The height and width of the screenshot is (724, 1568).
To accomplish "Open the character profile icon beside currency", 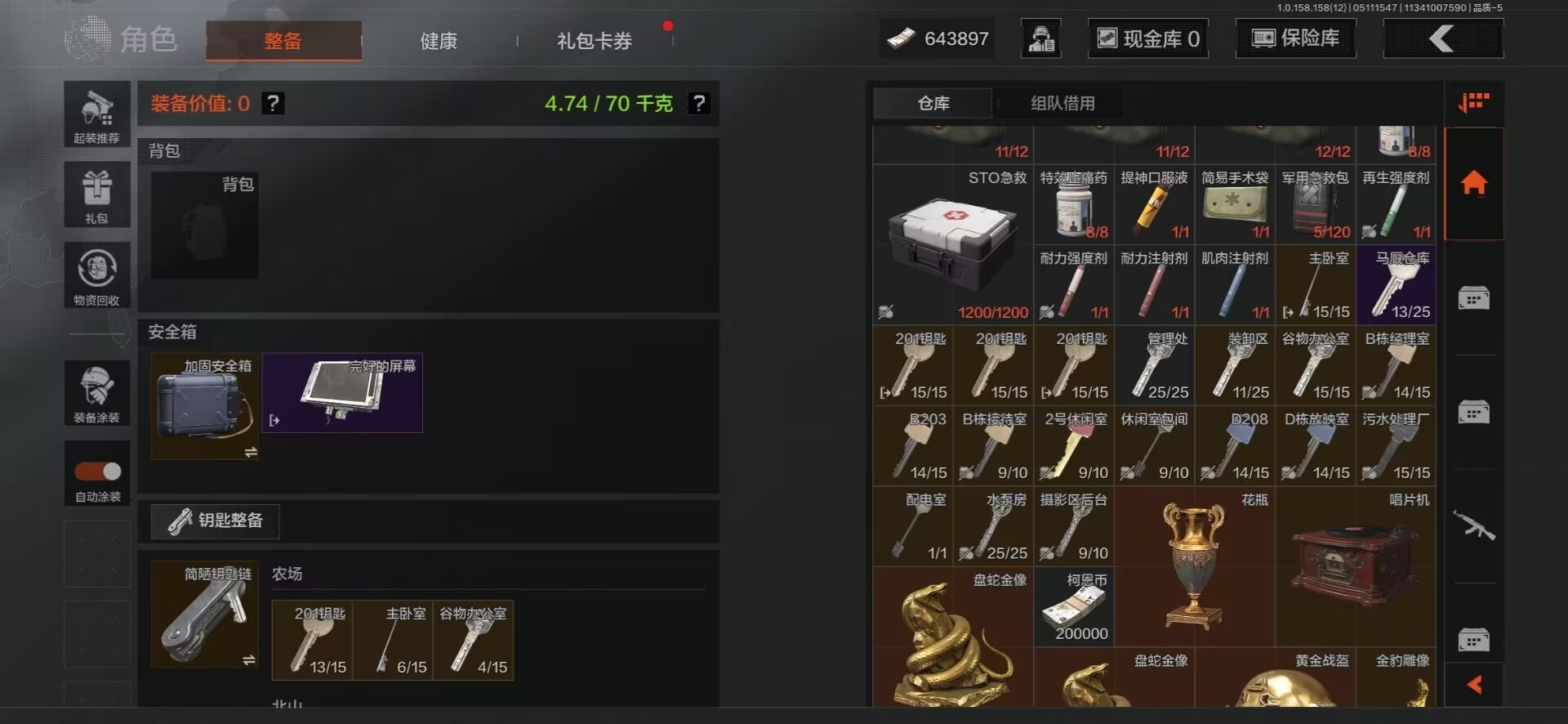I will 1041,38.
